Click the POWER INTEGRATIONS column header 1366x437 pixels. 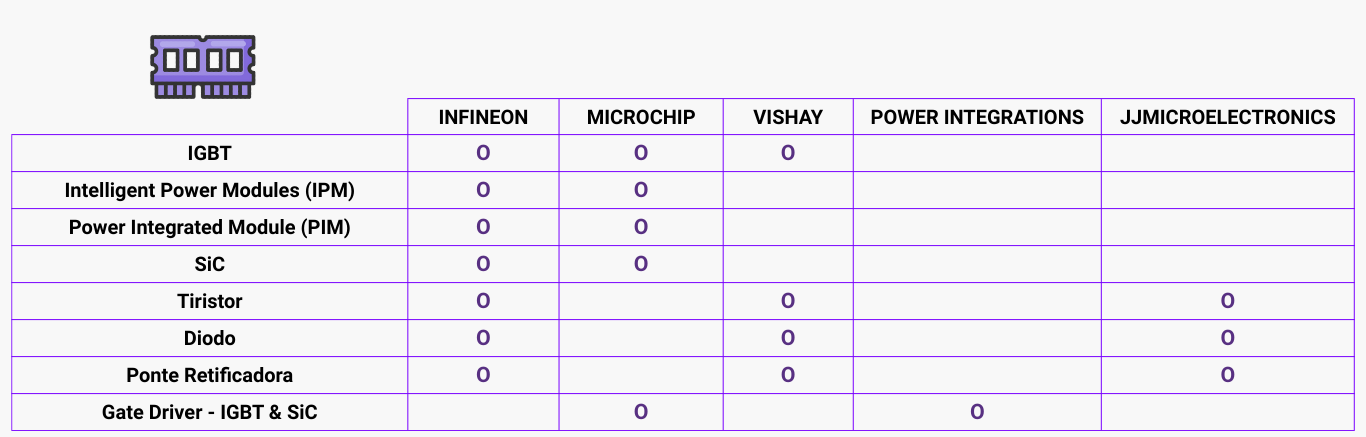pos(977,117)
